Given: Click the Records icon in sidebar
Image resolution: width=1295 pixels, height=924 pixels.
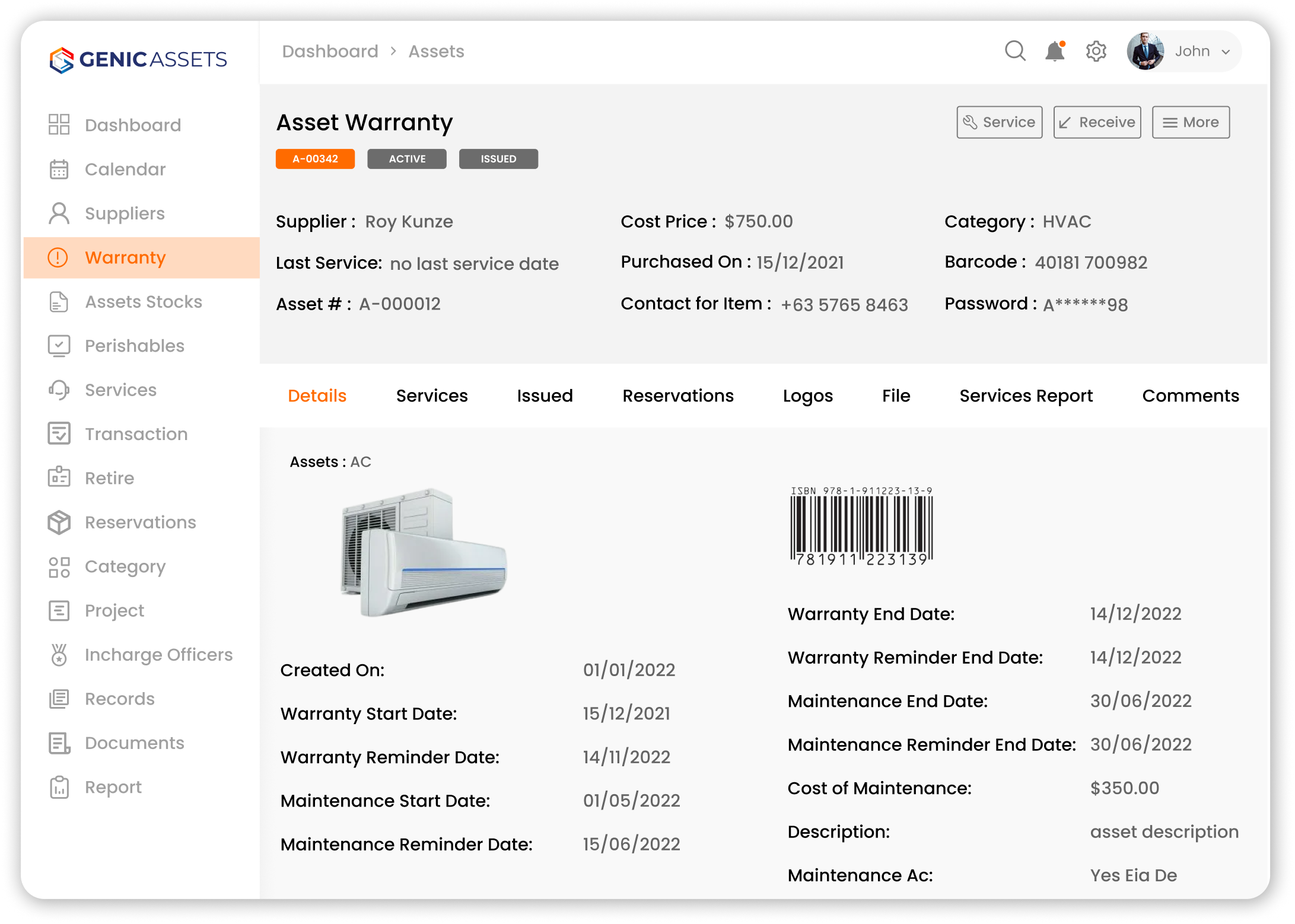Looking at the screenshot, I should [x=59, y=699].
